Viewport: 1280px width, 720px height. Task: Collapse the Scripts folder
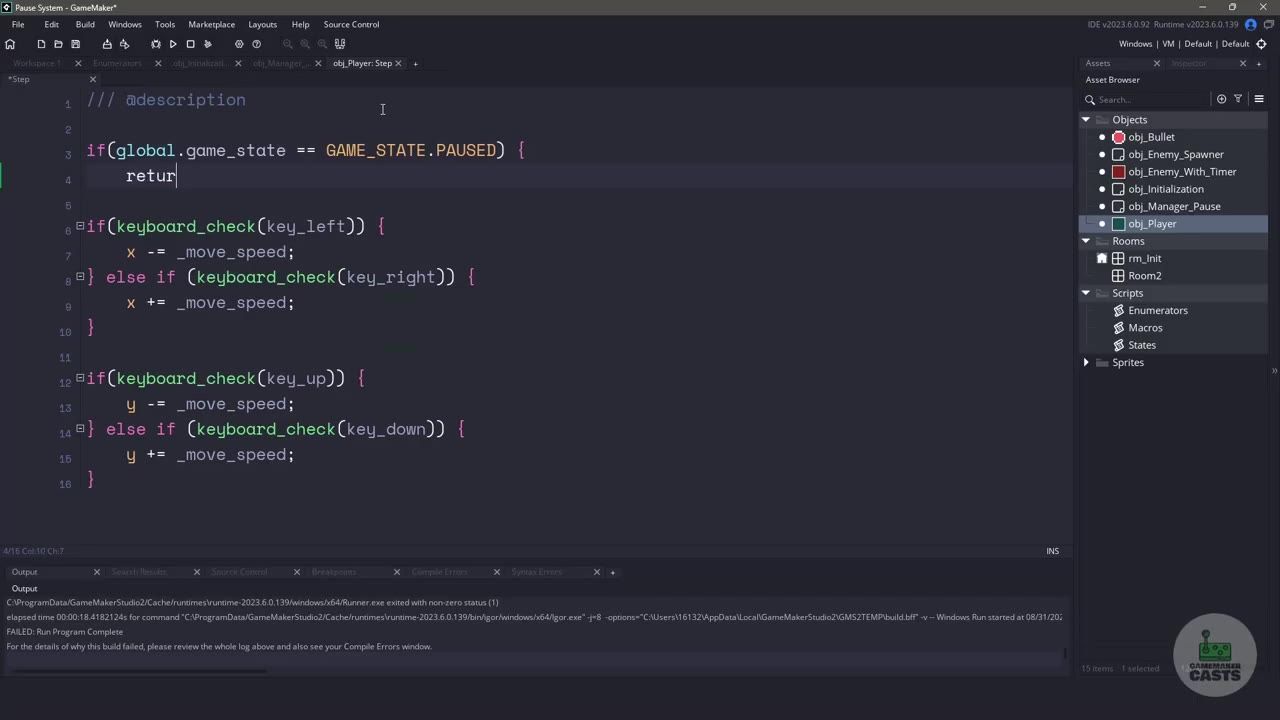click(x=1086, y=293)
